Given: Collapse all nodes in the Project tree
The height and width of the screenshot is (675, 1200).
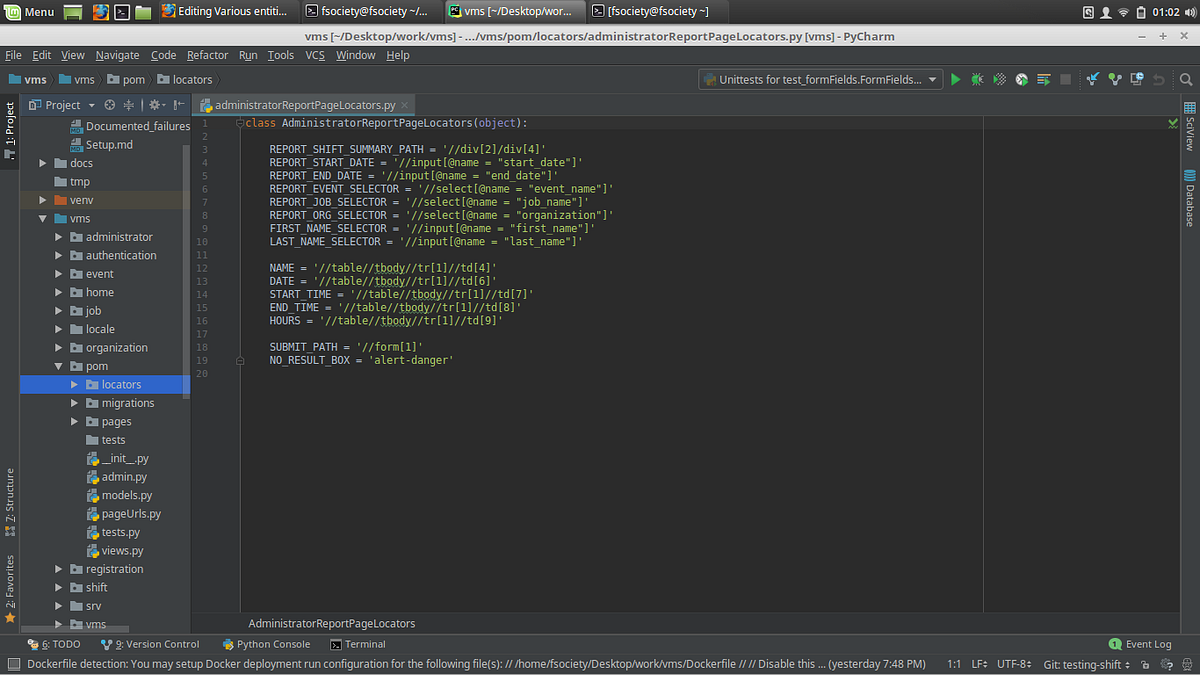Looking at the screenshot, I should pyautogui.click(x=128, y=104).
